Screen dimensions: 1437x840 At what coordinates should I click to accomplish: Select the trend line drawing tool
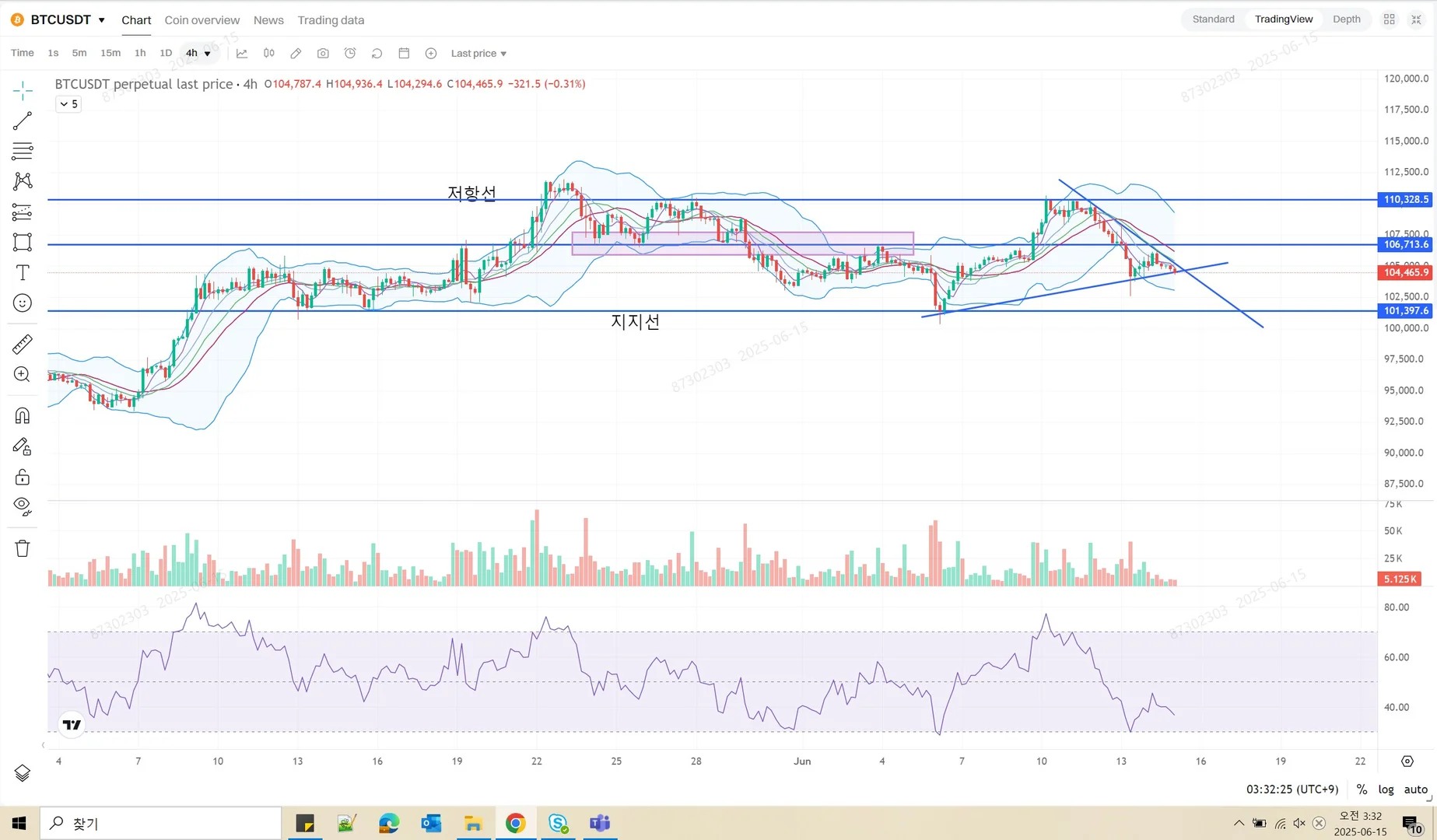point(23,121)
